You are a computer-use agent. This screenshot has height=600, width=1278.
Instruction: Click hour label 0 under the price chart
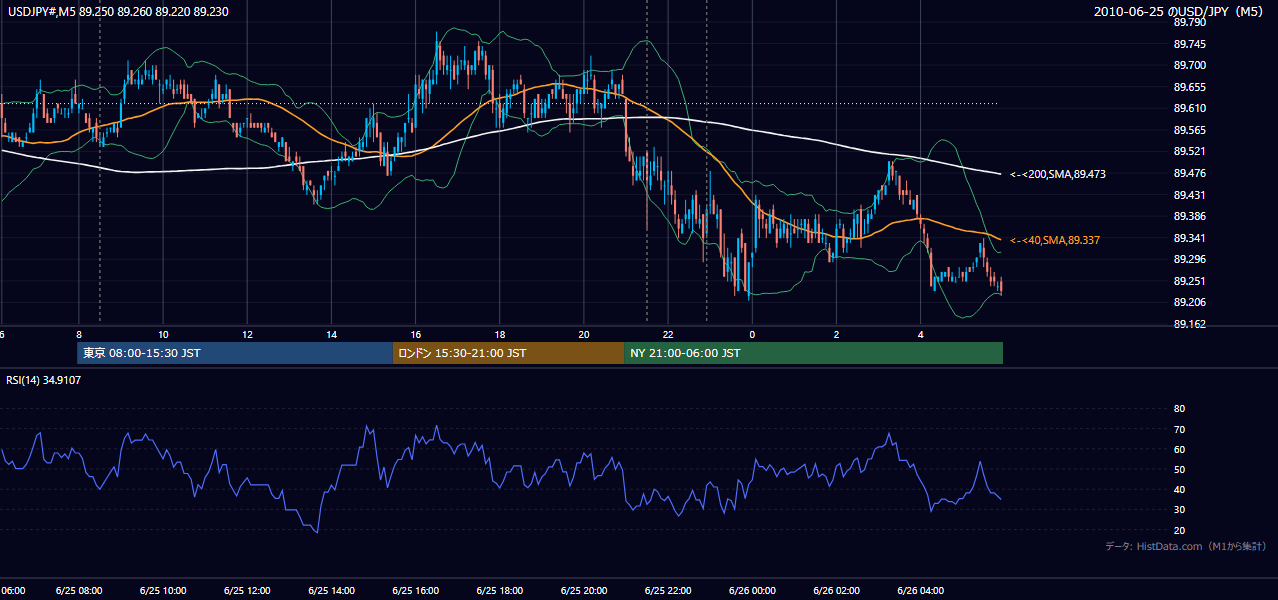click(x=752, y=334)
